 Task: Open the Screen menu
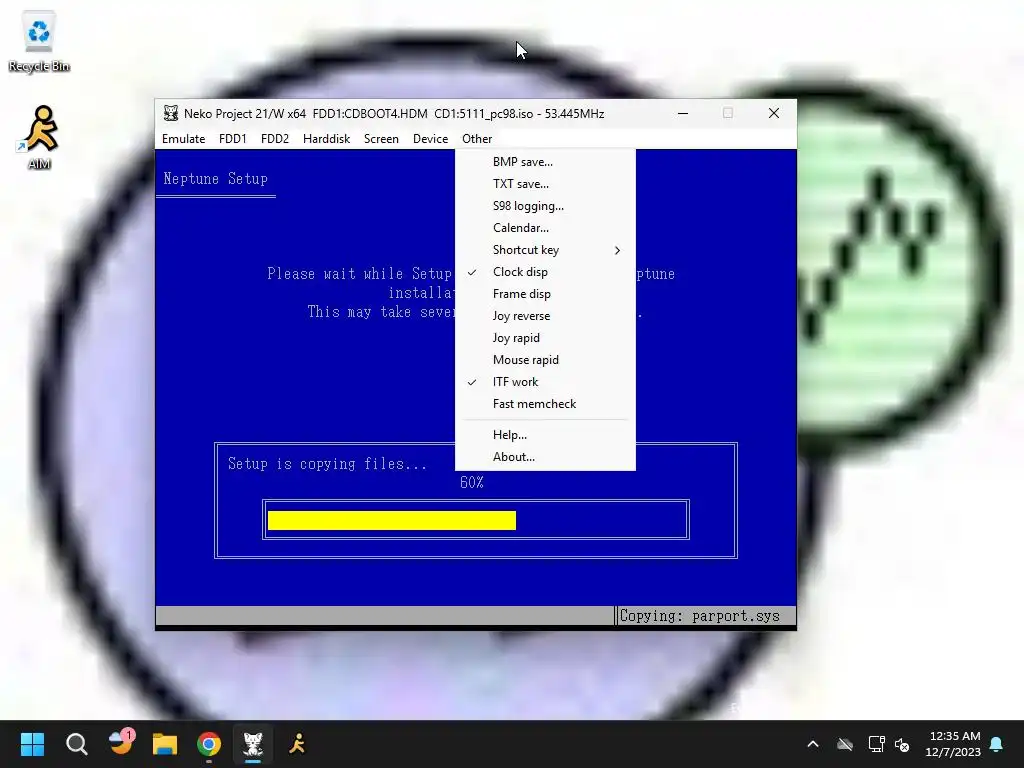click(x=381, y=138)
